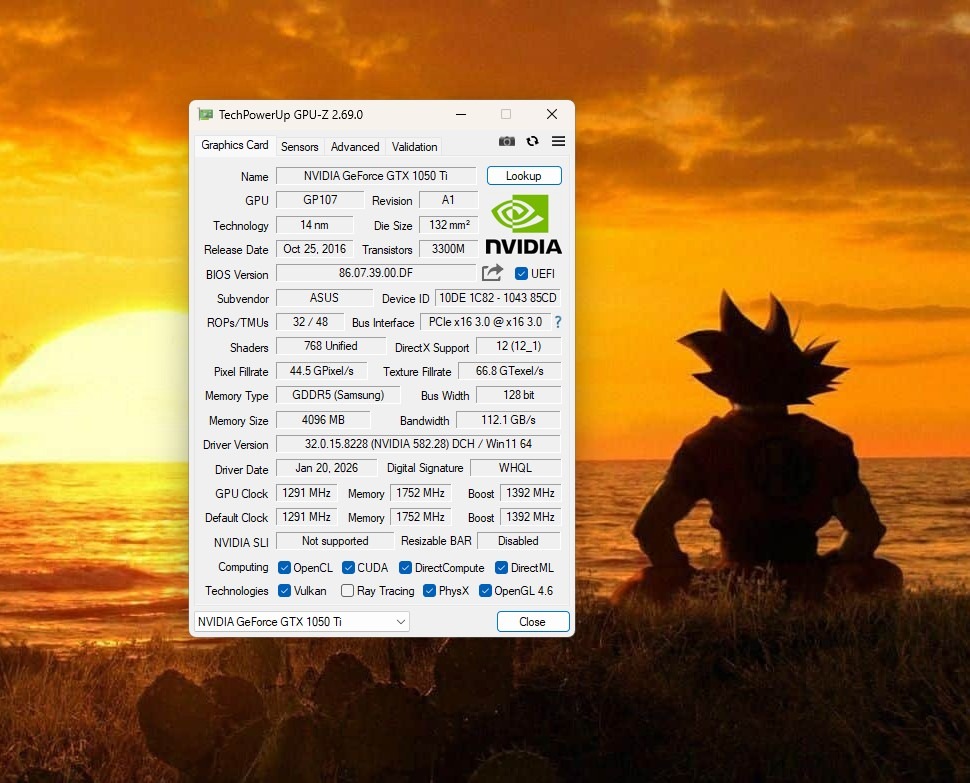Click the GPU Clock row Boost 1392 MHz

[530, 492]
